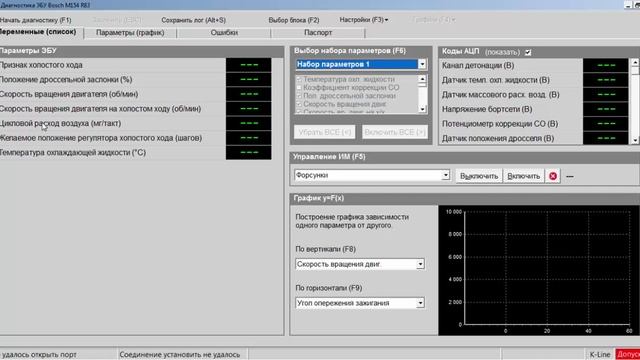The height and width of the screenshot is (360, 640).
Task: Toggle Скорость вращения двиг. checkbox in list
Action: (299, 104)
